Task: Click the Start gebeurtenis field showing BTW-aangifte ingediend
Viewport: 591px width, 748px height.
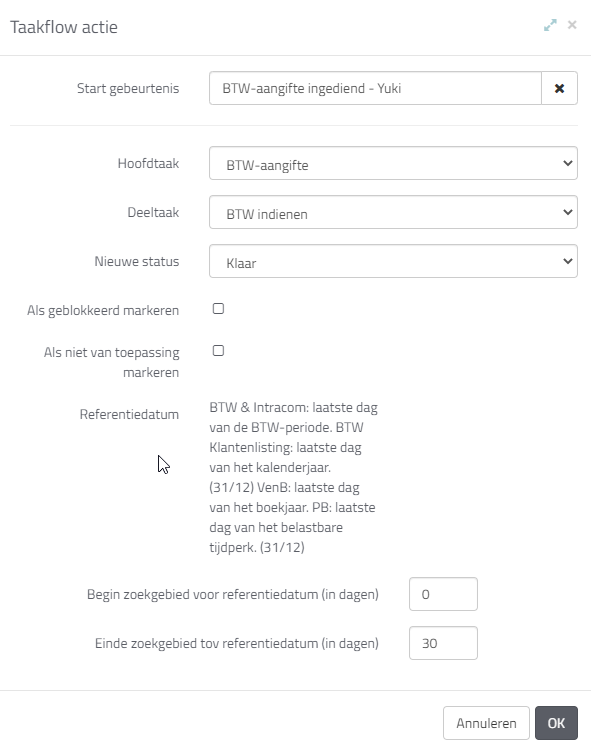Action: coord(375,88)
